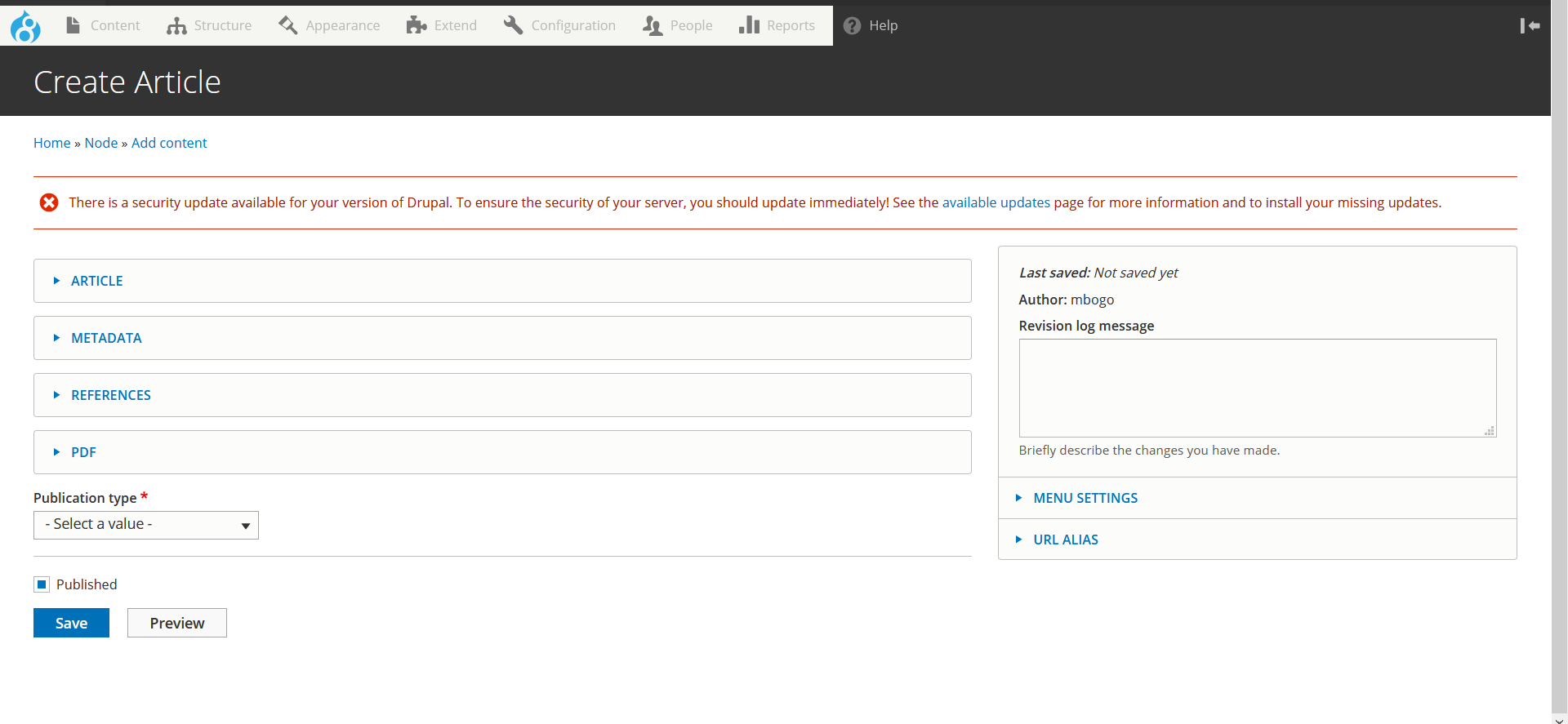The height and width of the screenshot is (724, 1568).
Task: Click the Content page icon in toolbar
Action: pos(73,25)
